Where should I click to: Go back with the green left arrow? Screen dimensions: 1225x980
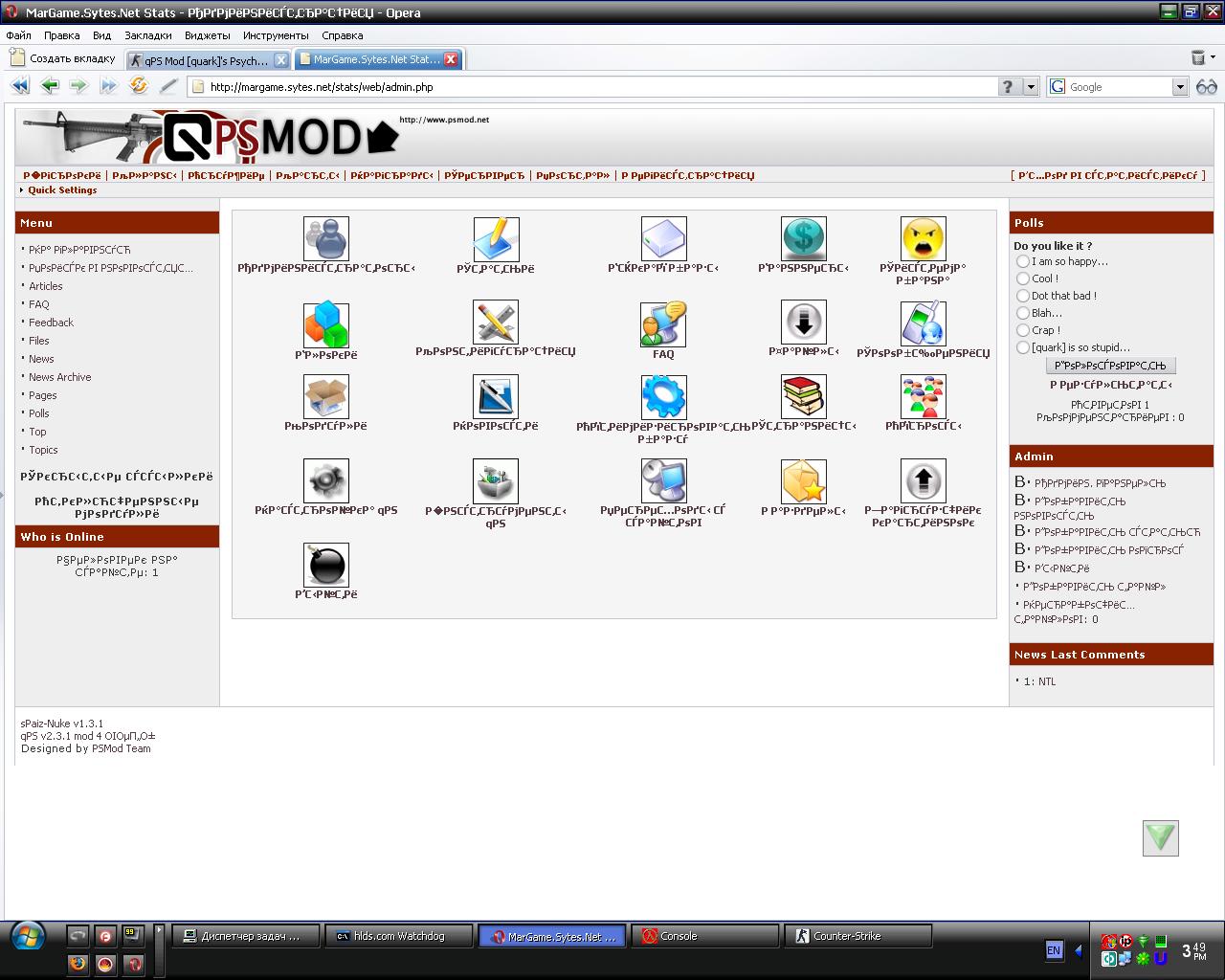coord(50,86)
